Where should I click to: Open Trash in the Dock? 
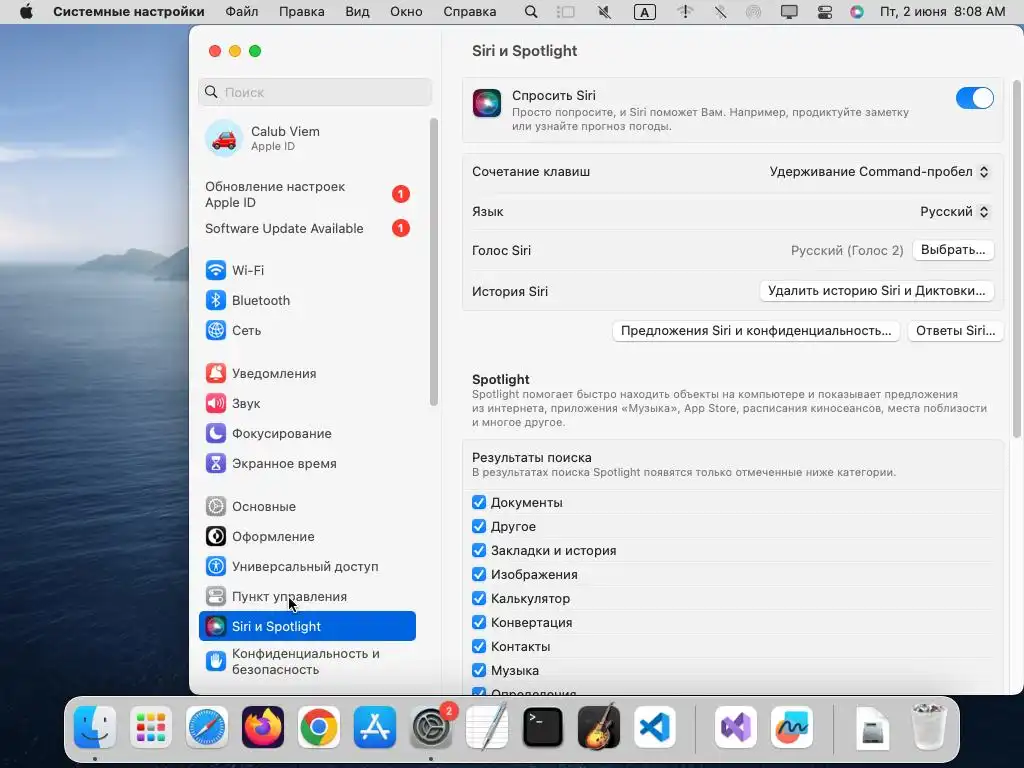929,726
